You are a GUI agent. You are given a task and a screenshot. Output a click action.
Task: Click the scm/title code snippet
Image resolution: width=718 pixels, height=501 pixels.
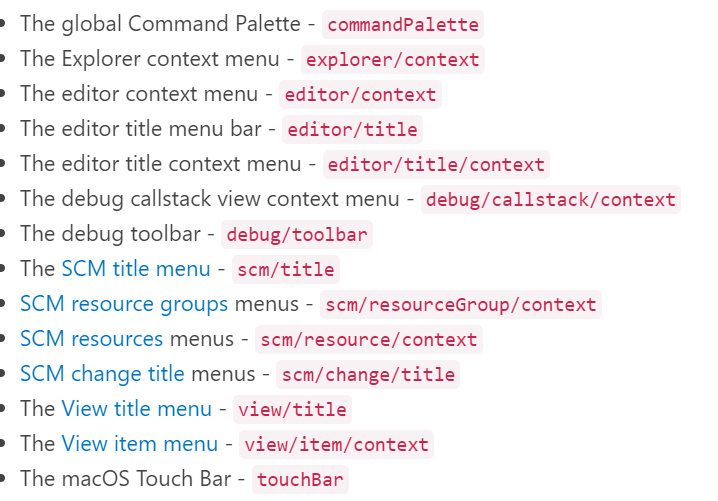286,270
